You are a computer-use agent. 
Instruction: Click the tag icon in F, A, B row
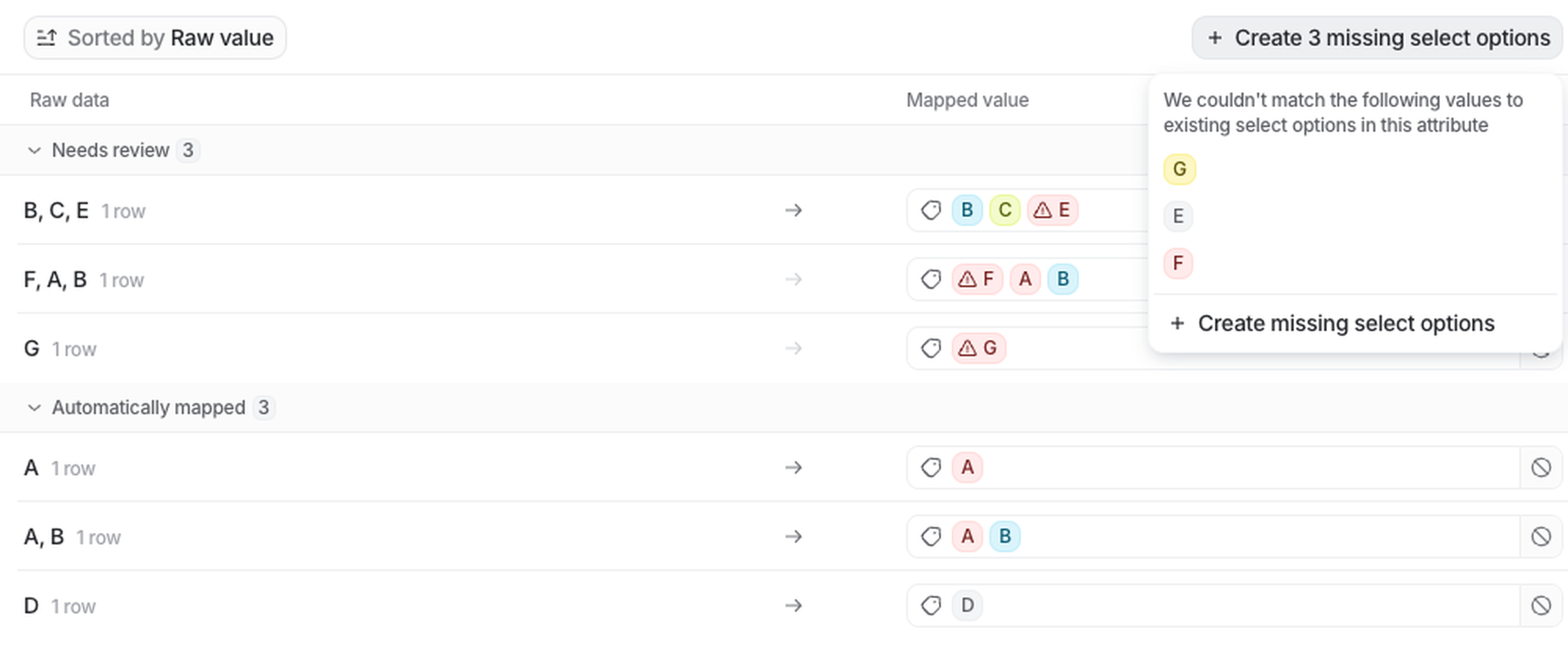[931, 279]
